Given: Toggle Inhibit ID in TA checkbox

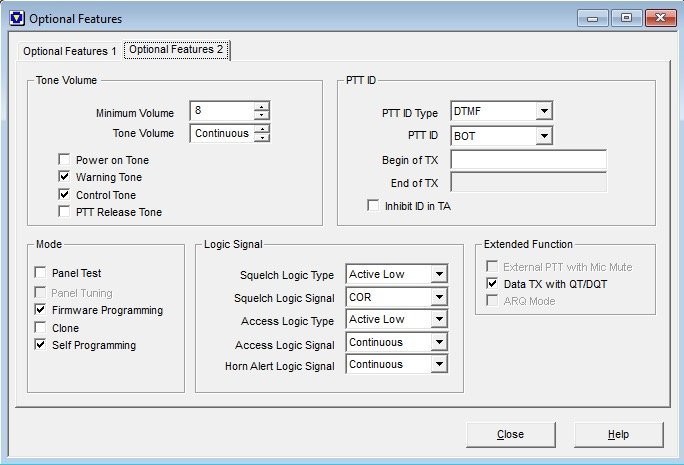Looking at the screenshot, I should (x=374, y=206).
